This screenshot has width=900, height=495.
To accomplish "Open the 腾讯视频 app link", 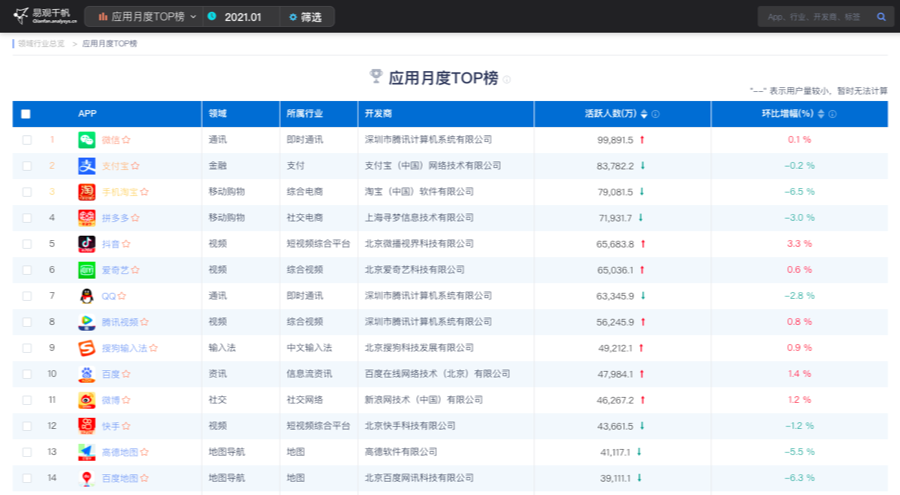I will click(120, 322).
